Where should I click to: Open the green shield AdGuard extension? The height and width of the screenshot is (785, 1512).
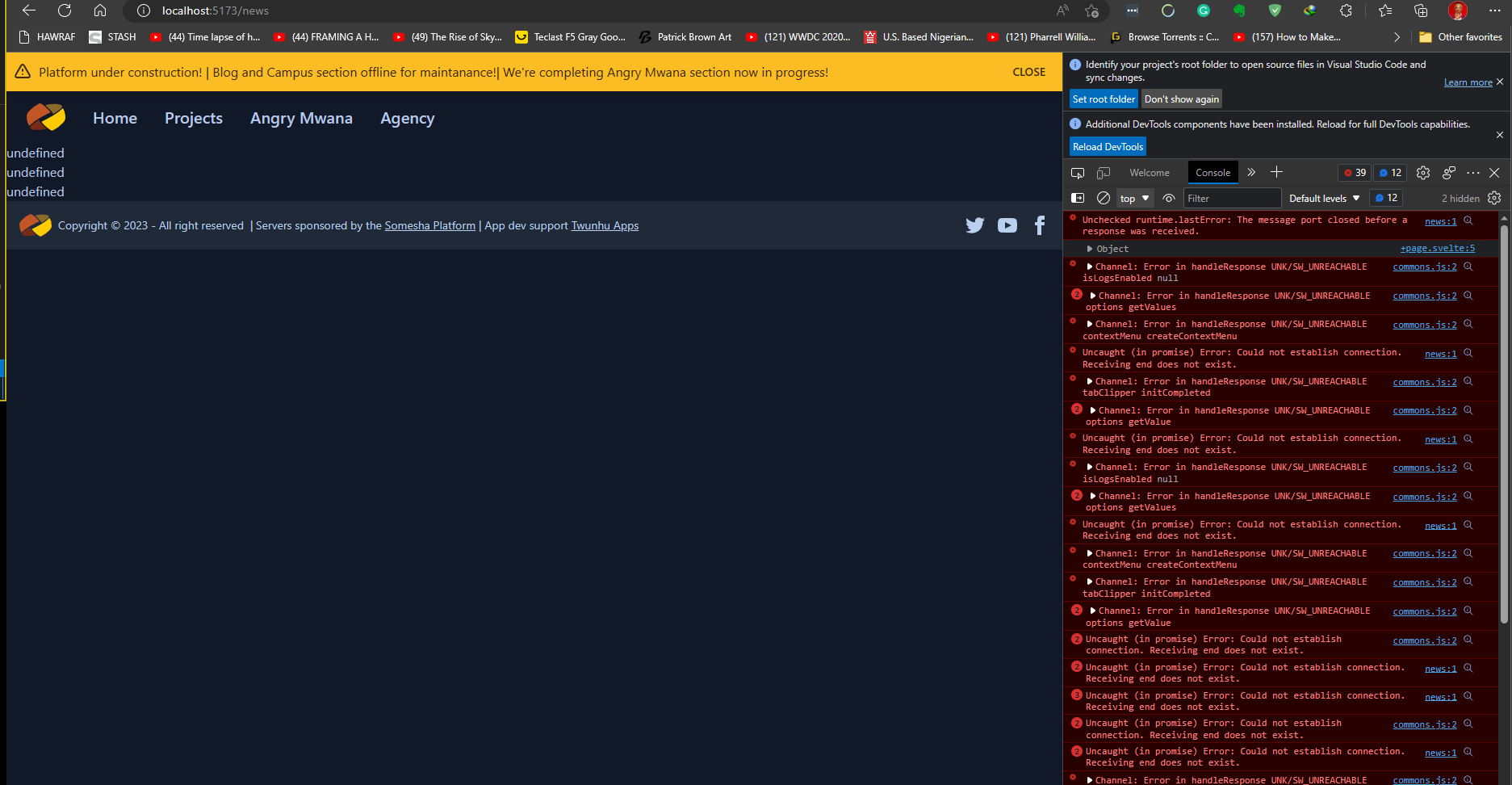pyautogui.click(x=1275, y=10)
